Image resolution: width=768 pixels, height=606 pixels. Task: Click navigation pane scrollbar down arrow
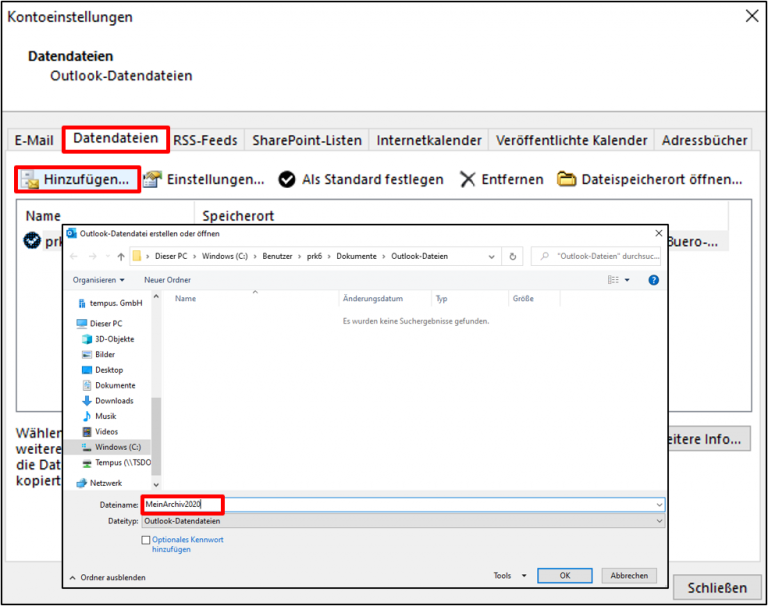click(x=156, y=485)
